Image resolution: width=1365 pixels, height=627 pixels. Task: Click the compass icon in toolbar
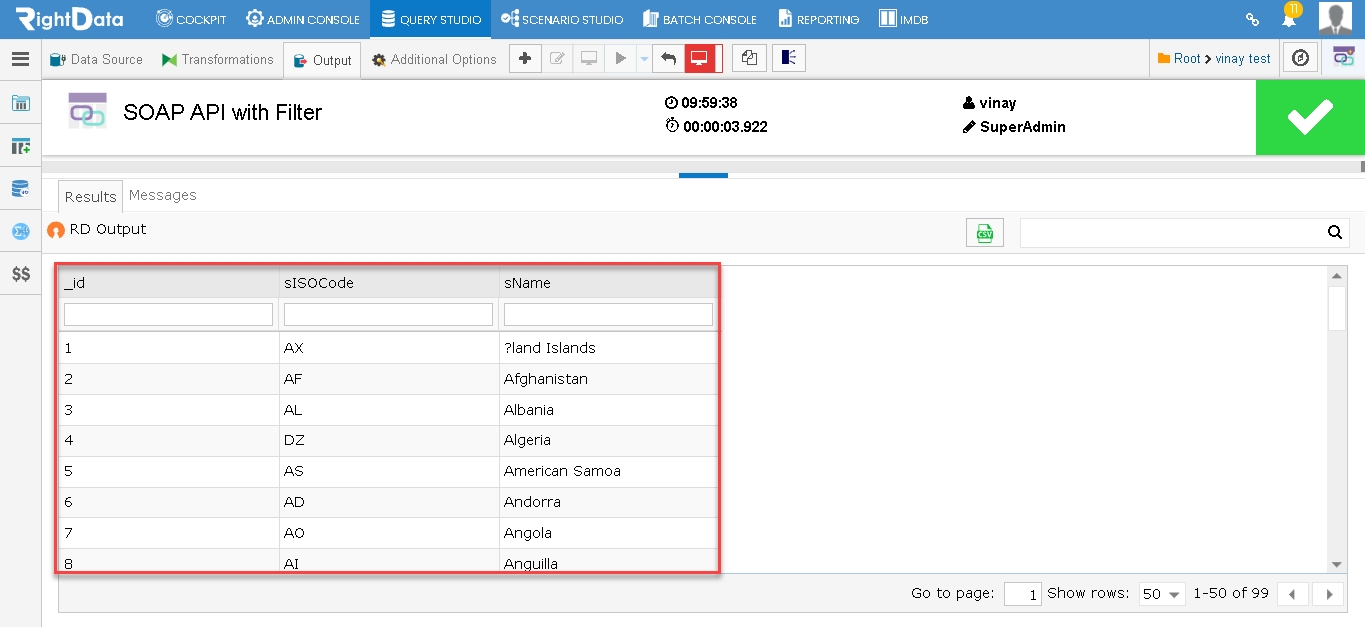click(x=1300, y=59)
